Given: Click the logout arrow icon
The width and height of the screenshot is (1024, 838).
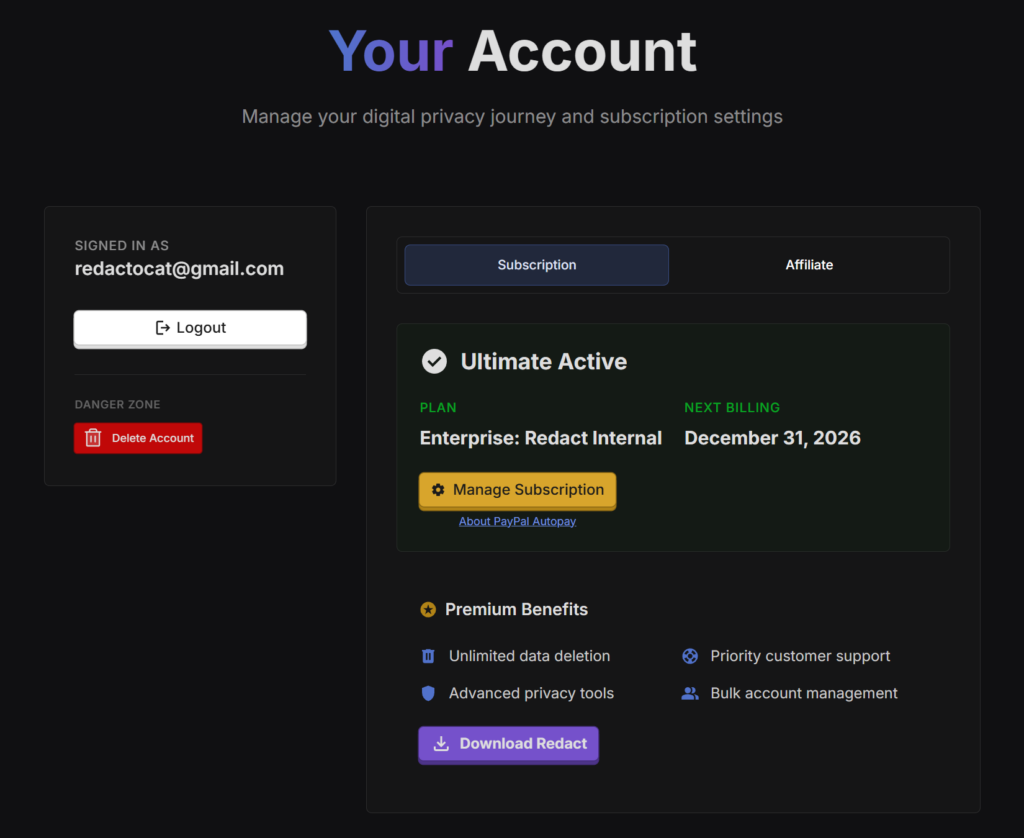Looking at the screenshot, I should click(163, 328).
